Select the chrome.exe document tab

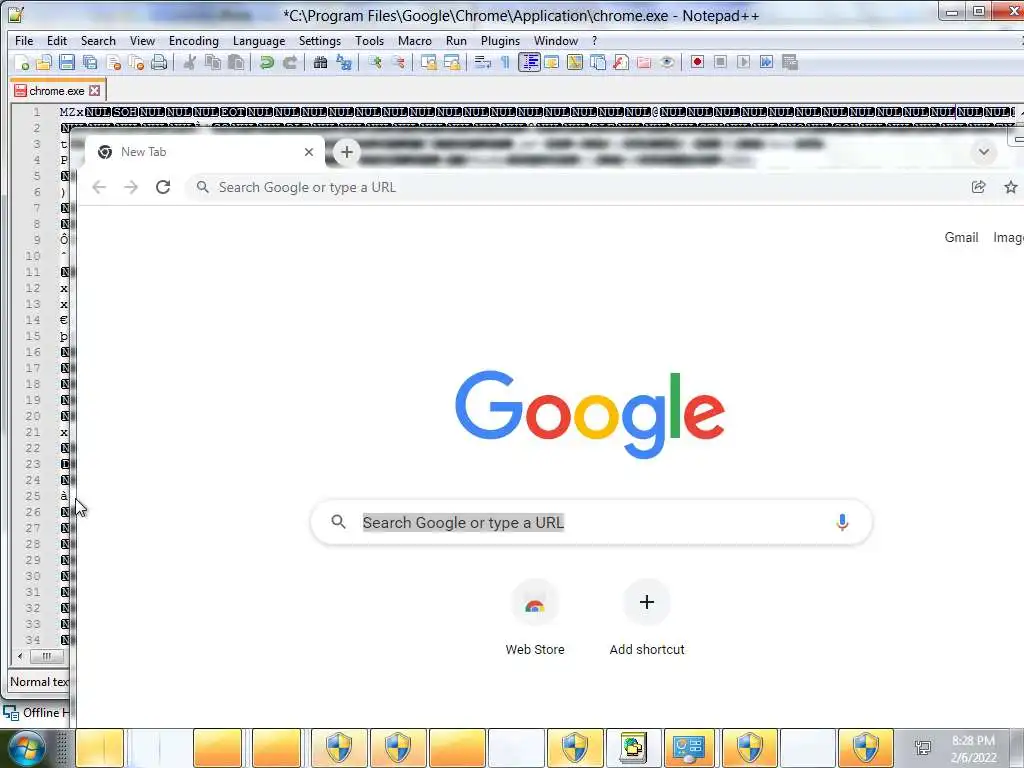(x=57, y=91)
